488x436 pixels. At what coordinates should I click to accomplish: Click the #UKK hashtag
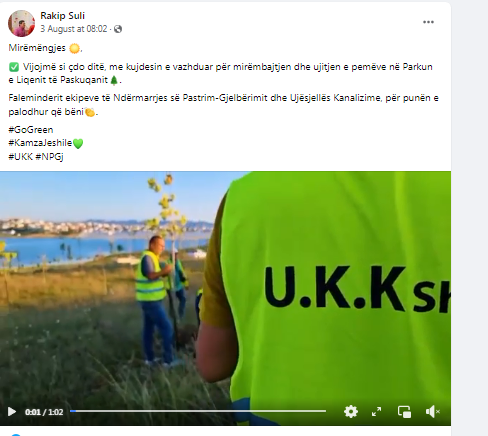pos(20,157)
